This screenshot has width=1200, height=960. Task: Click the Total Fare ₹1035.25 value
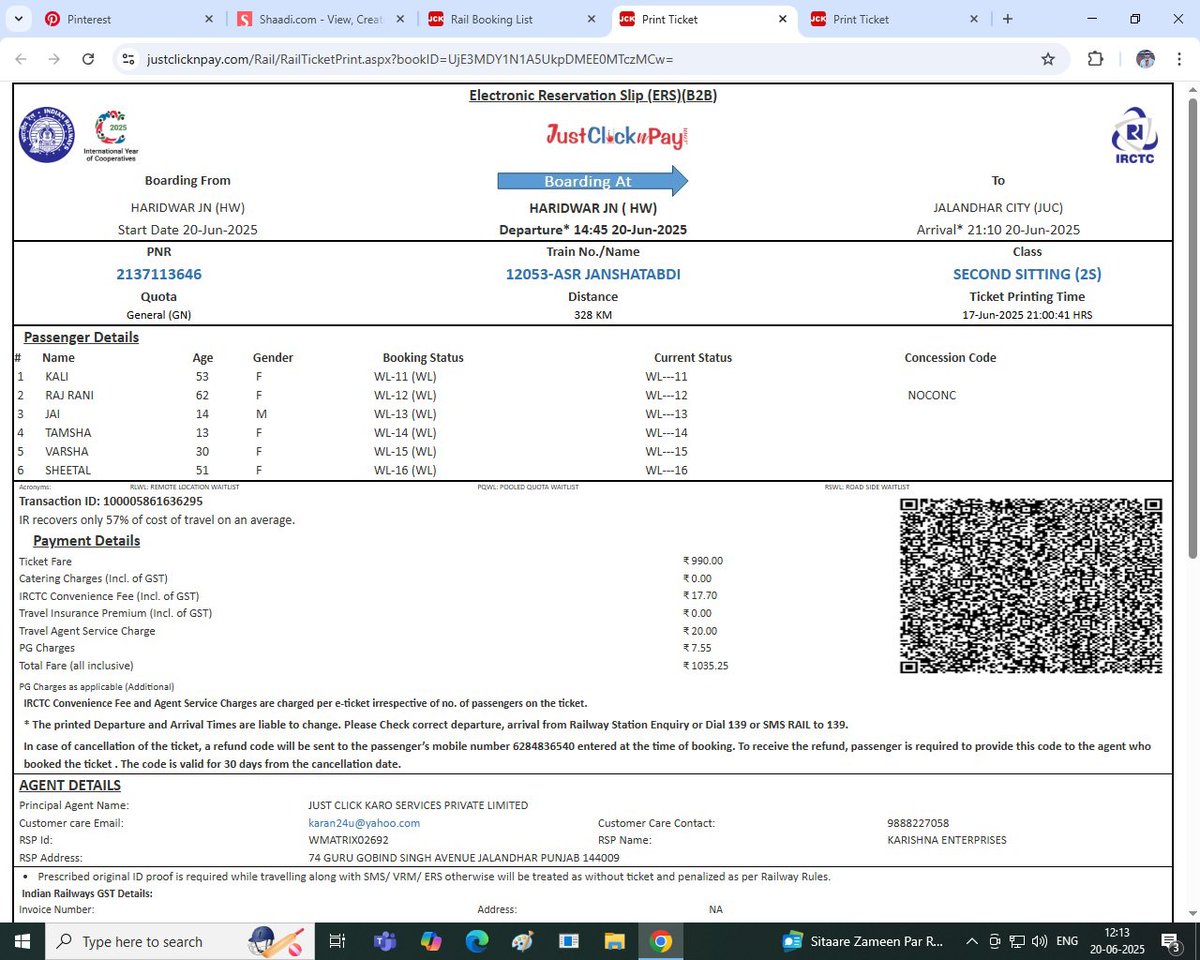click(706, 666)
